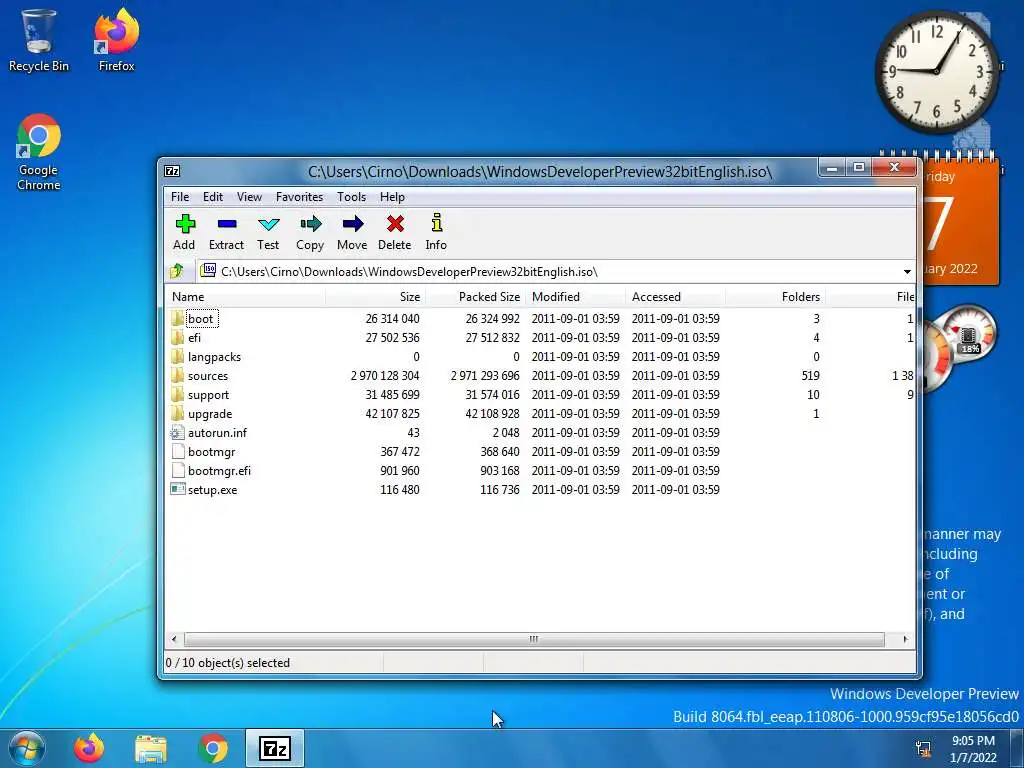The width and height of the screenshot is (1024, 768).
Task: Click the scroll left arrow
Action: pyautogui.click(x=174, y=639)
